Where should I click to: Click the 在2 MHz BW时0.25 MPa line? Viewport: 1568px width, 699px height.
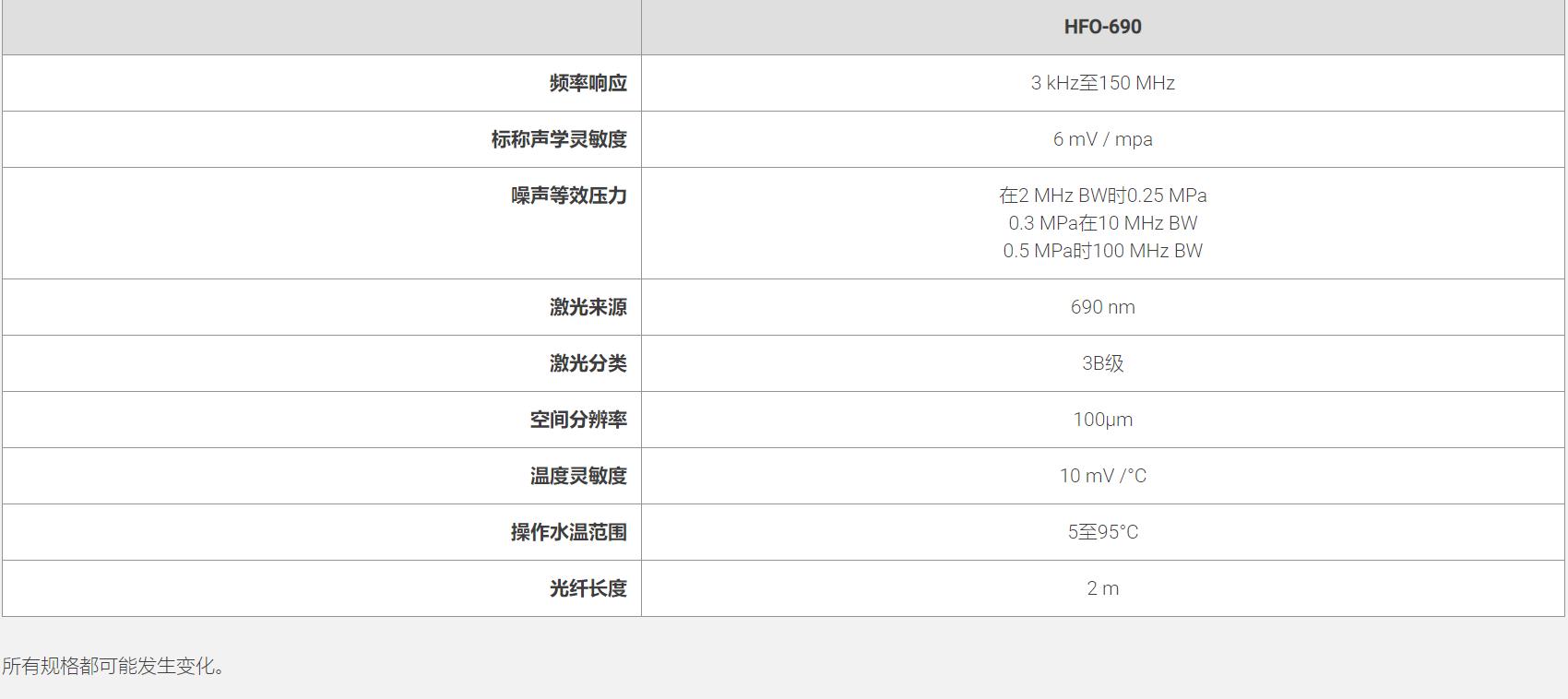[x=1102, y=195]
